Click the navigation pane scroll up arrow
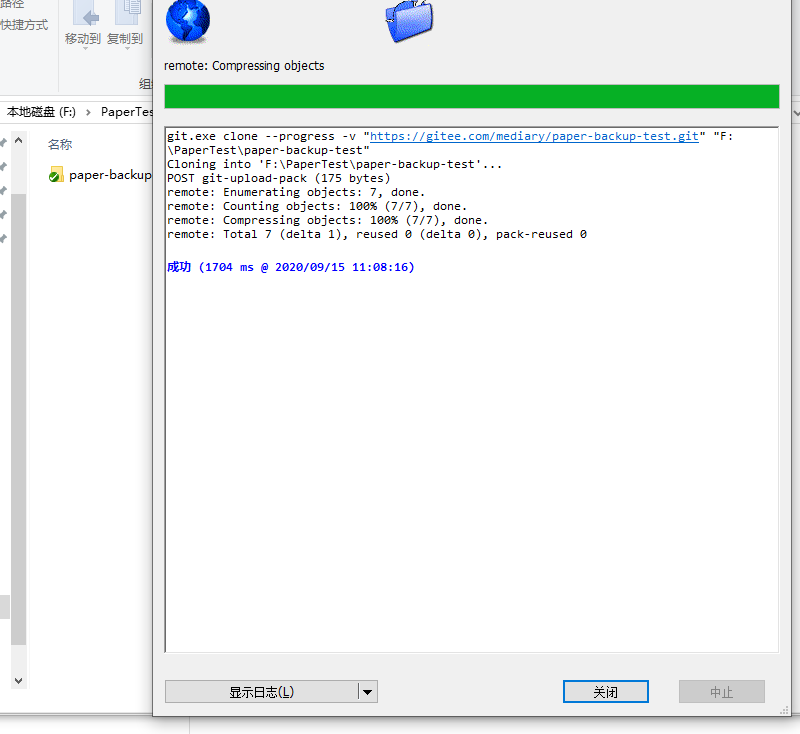 point(18,140)
